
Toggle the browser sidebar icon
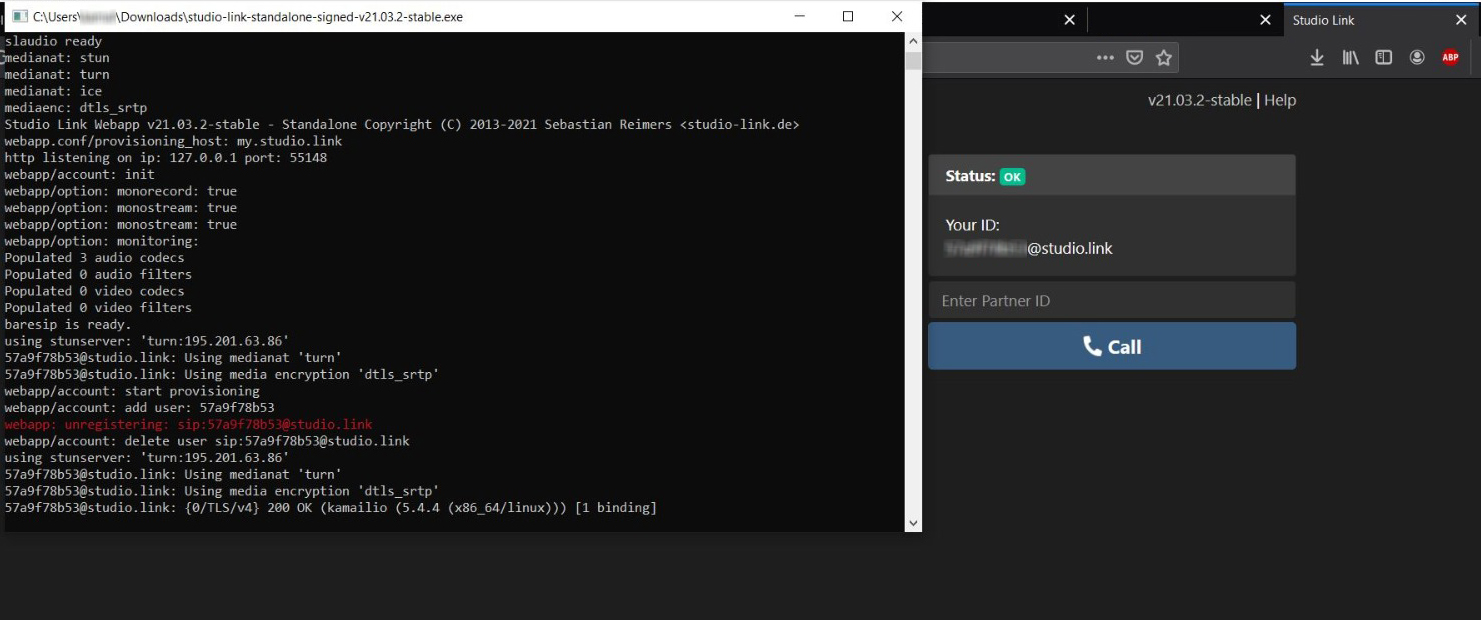point(1384,58)
